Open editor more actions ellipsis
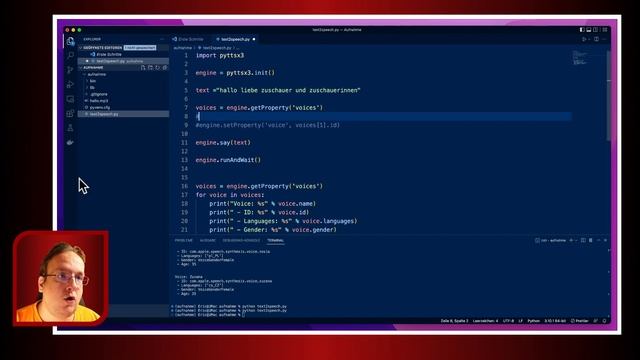Image resolution: width=640 pixels, height=360 pixels. pos(604,39)
